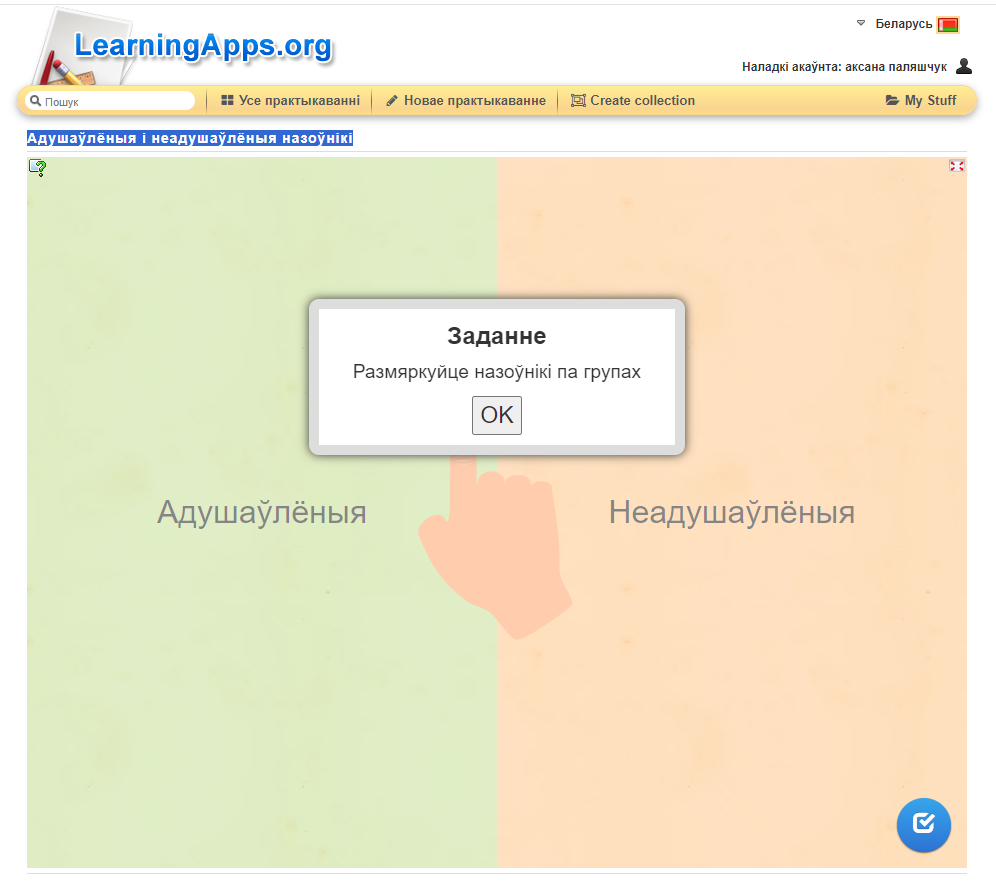
Task: Open the Беларусь language menu
Action: click(x=903, y=24)
